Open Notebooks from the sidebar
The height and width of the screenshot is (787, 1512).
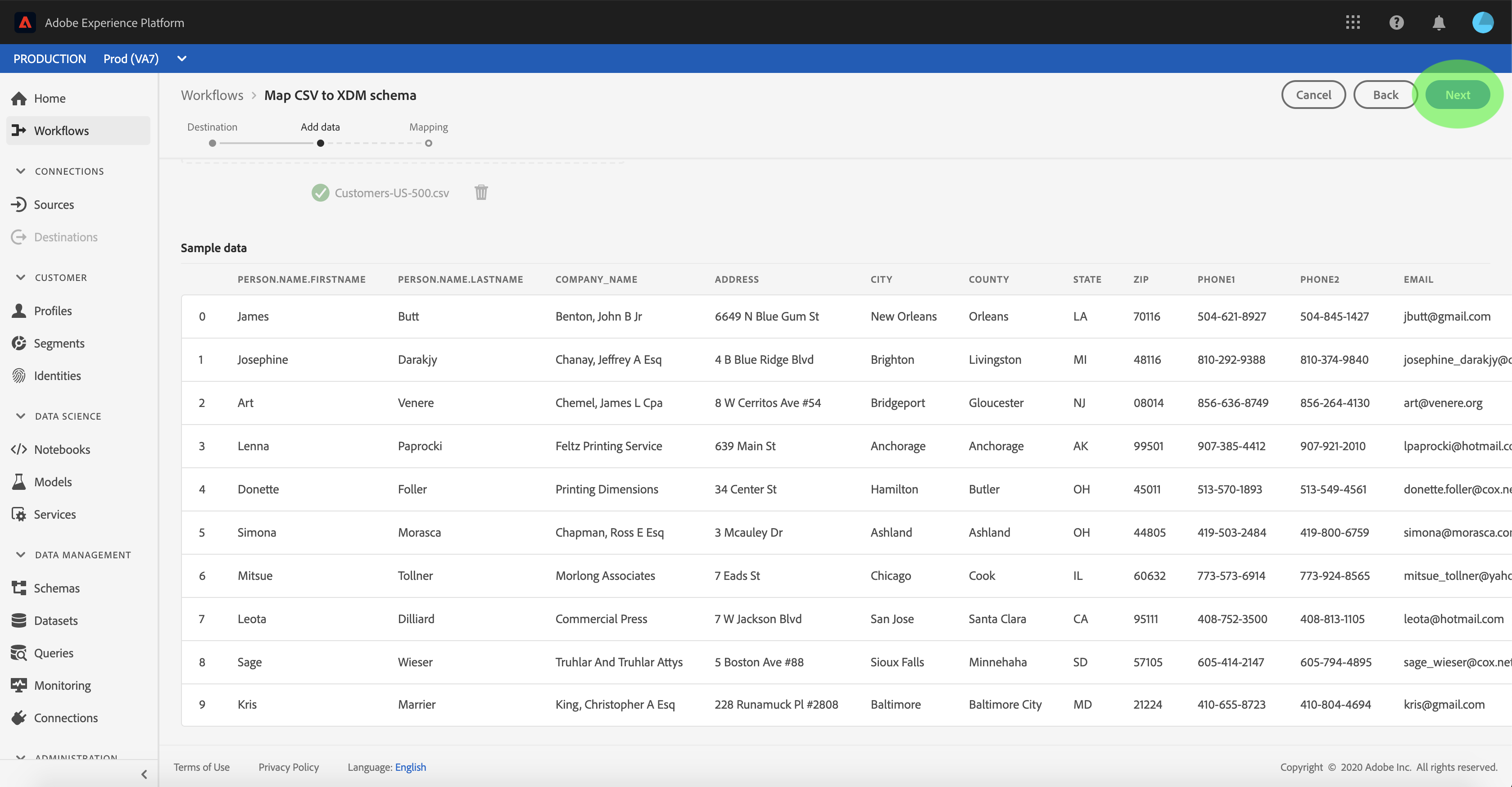tap(62, 449)
